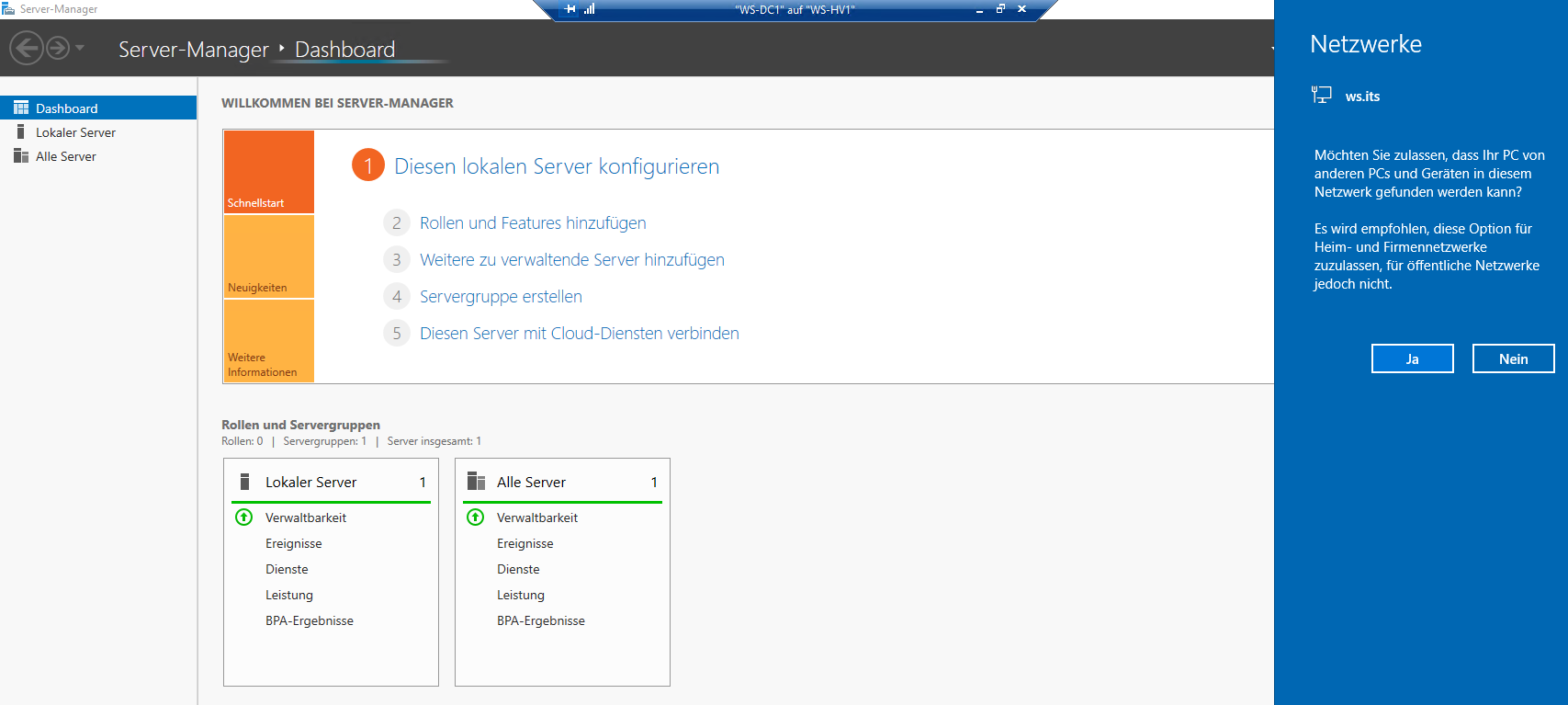Screen dimensions: 1568x705
Task: Click the Rollen: 0 status text
Action: (243, 441)
